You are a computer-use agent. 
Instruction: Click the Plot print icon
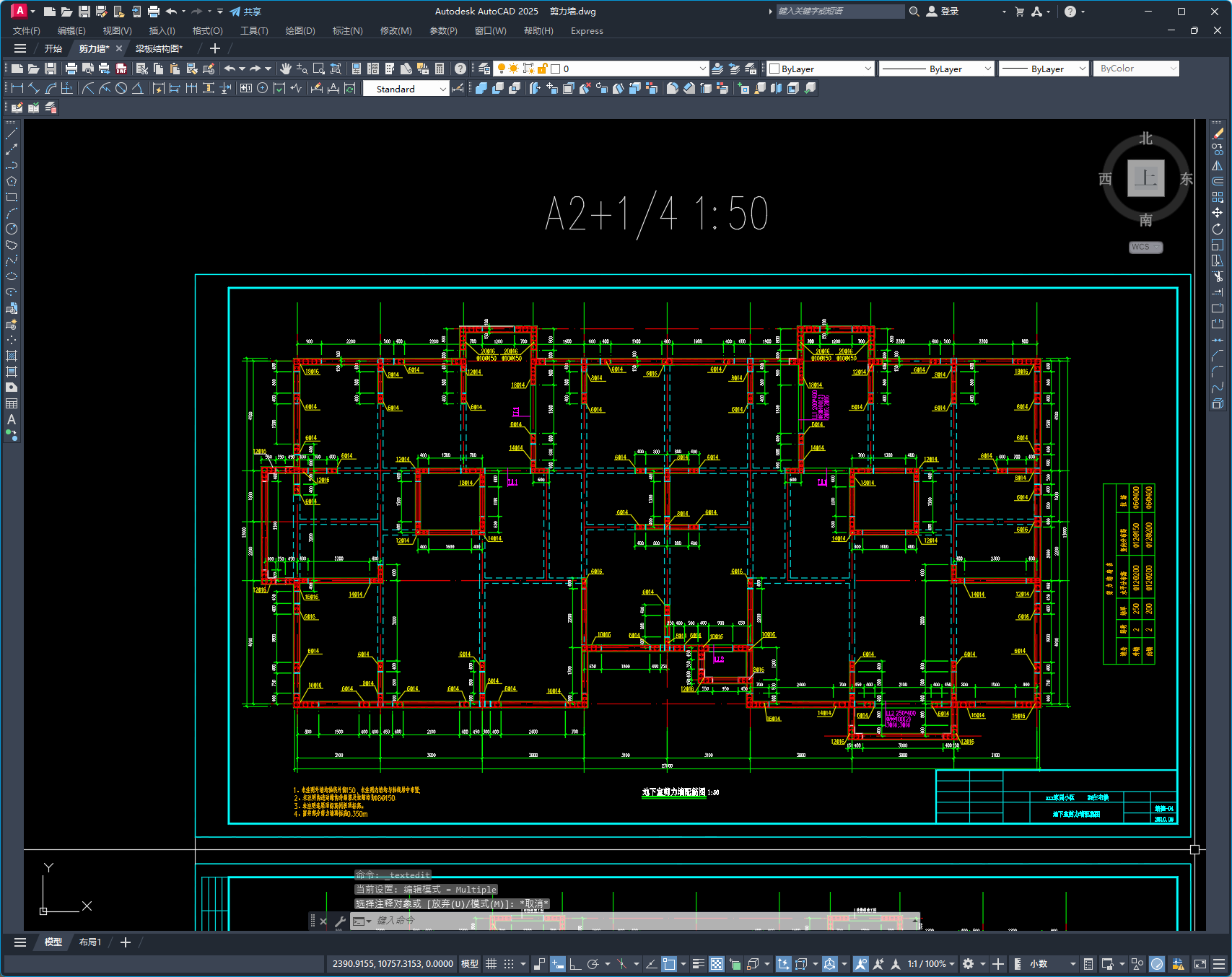71,69
